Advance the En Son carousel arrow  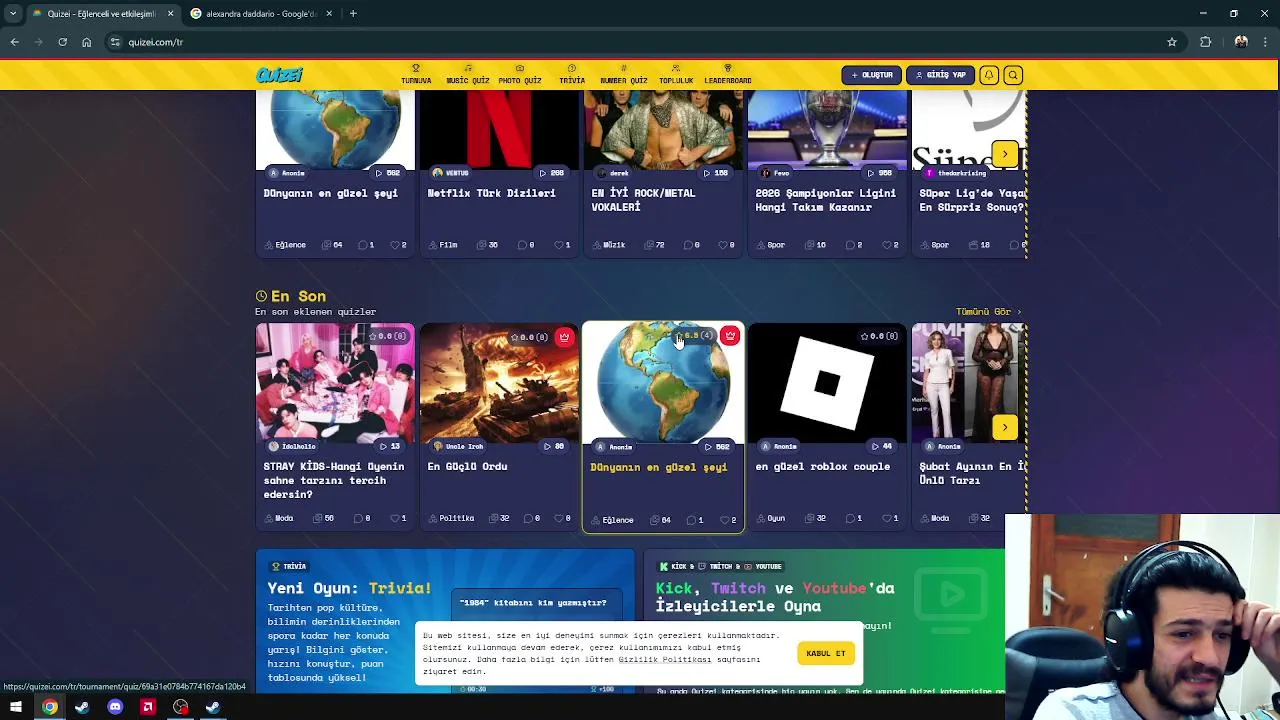point(1005,428)
